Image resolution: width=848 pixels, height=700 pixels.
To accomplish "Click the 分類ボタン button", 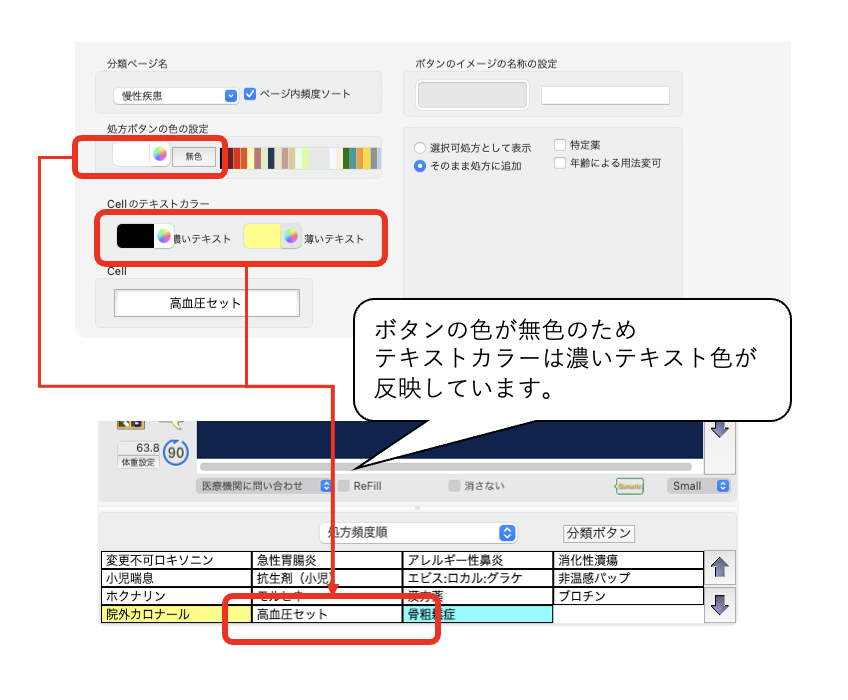I will [x=600, y=532].
